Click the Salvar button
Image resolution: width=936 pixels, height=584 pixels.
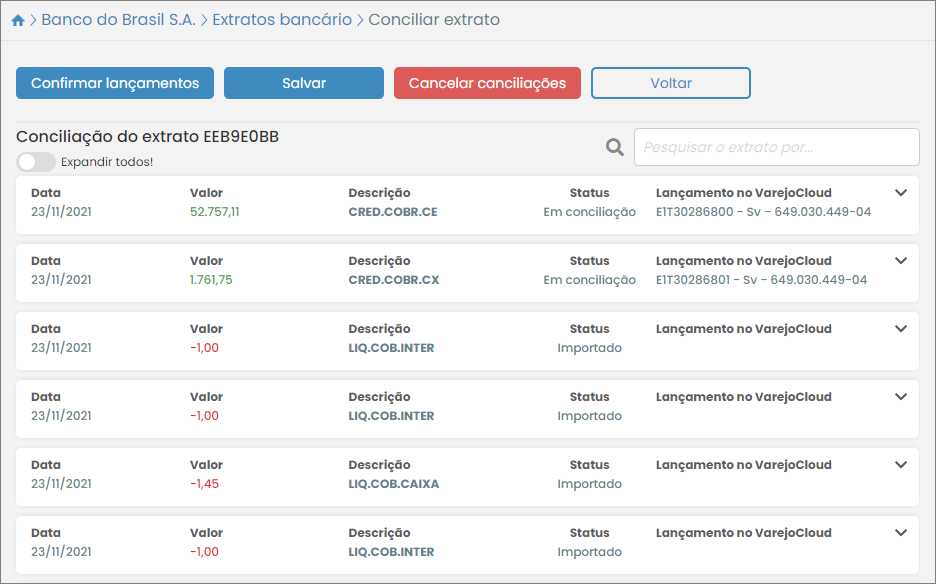[304, 83]
